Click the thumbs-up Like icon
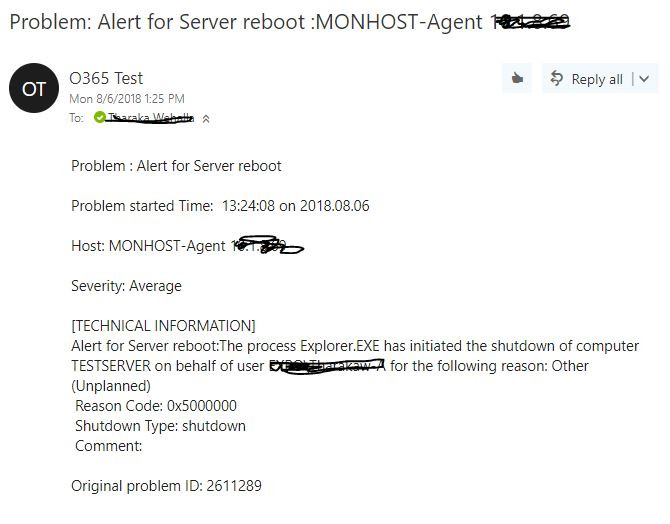 517,79
